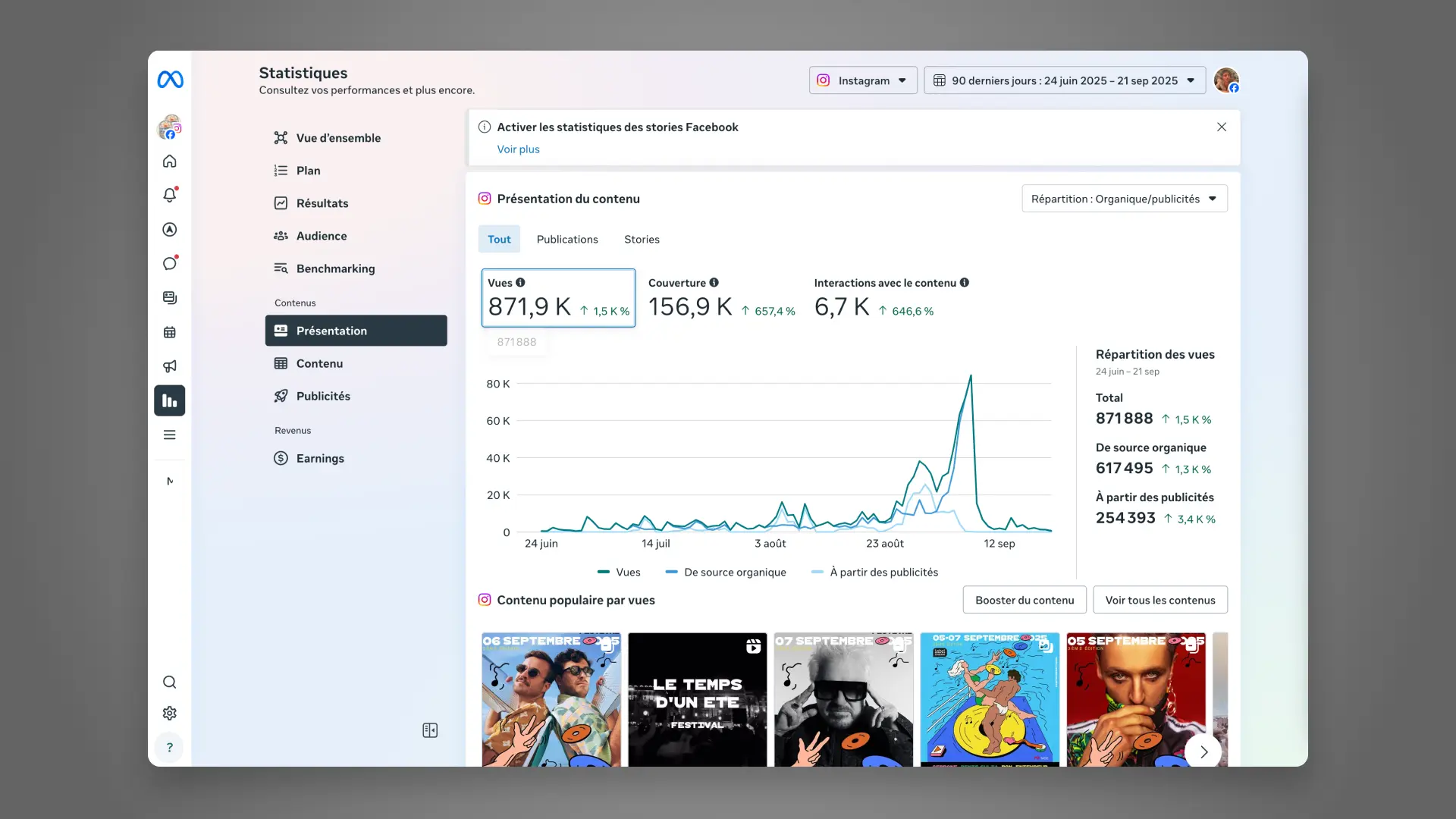This screenshot has height=819, width=1456.
Task: Expand the Répartition Organique/publicités dropdown
Action: [x=1124, y=199]
